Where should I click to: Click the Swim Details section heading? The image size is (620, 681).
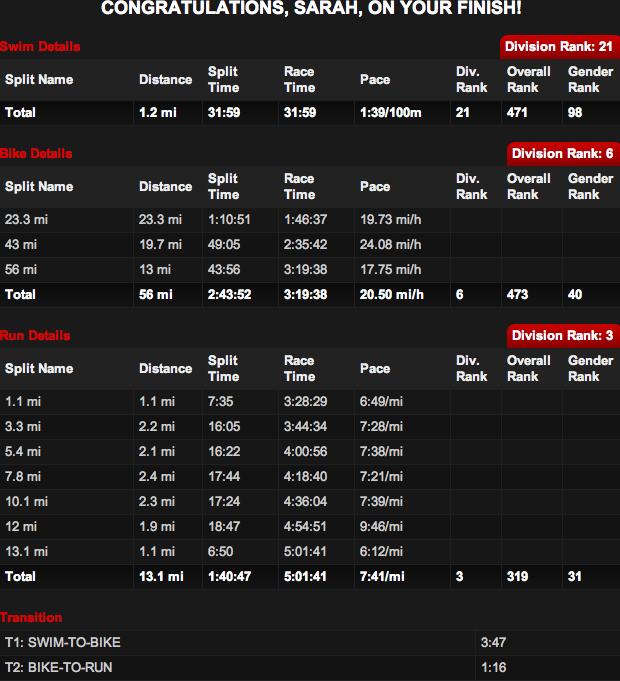(41, 47)
